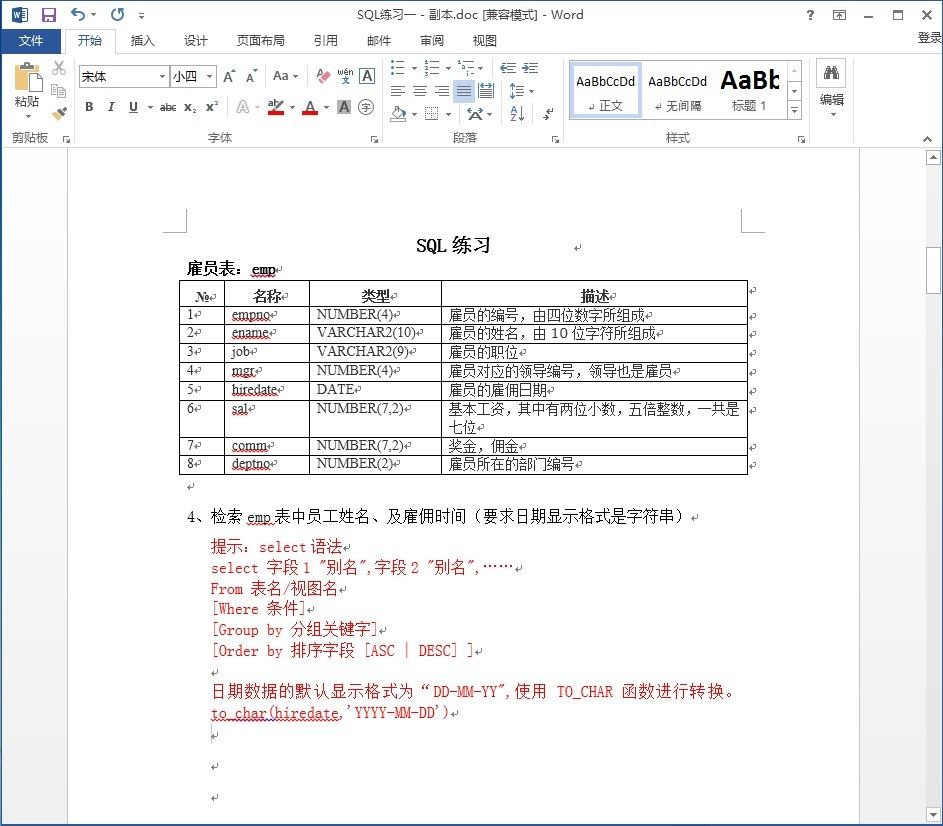Switch to the 审阅 tab

click(x=431, y=41)
